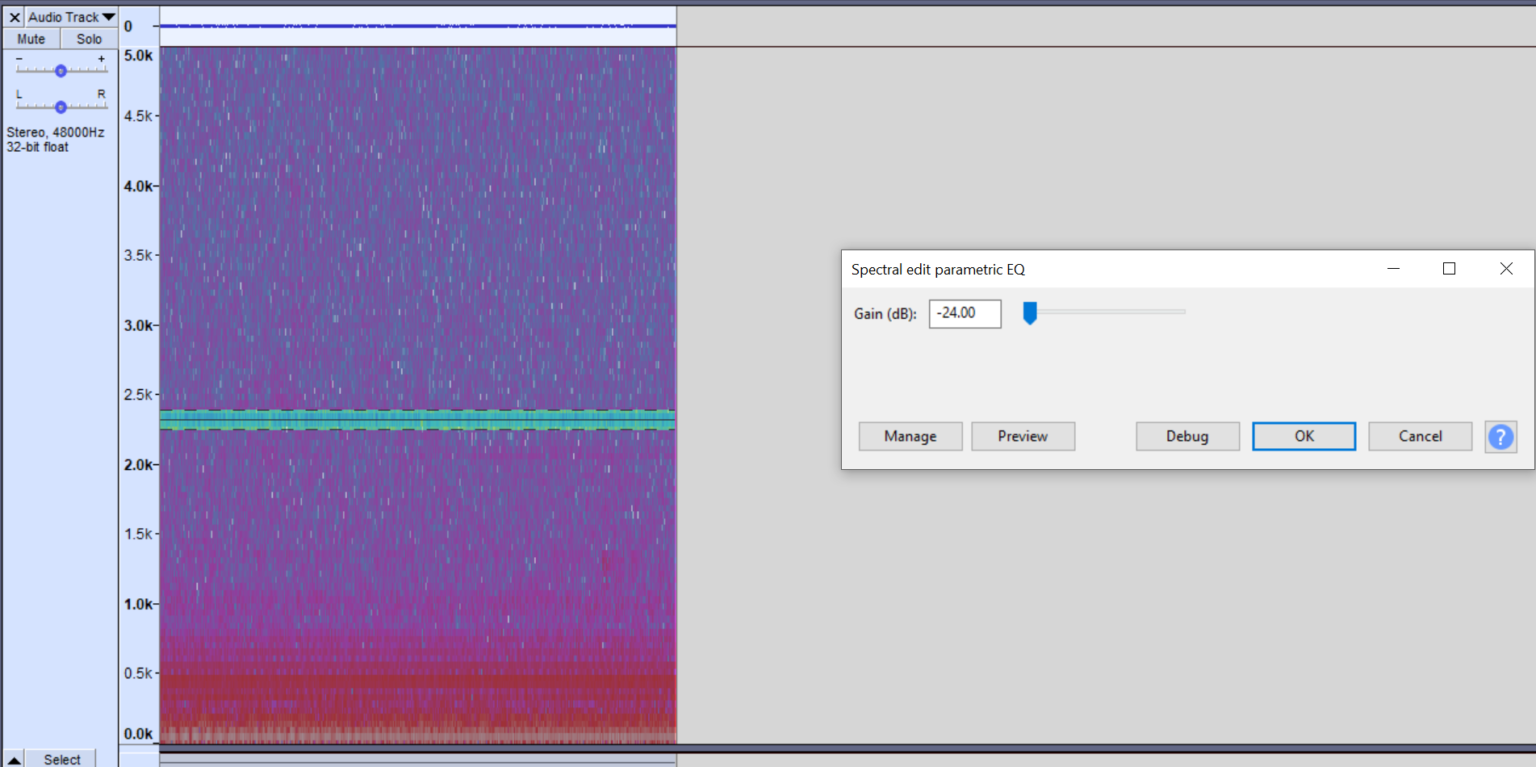
Task: Open the Manage presets menu in the EQ dialog
Action: tap(909, 436)
